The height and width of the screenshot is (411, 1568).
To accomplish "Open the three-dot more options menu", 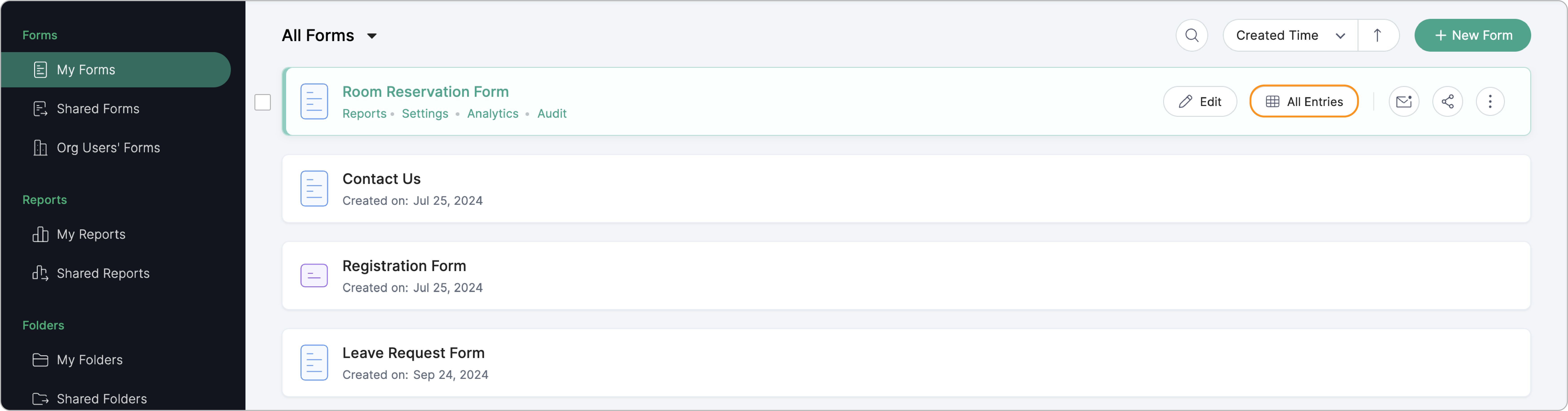I will 1490,102.
